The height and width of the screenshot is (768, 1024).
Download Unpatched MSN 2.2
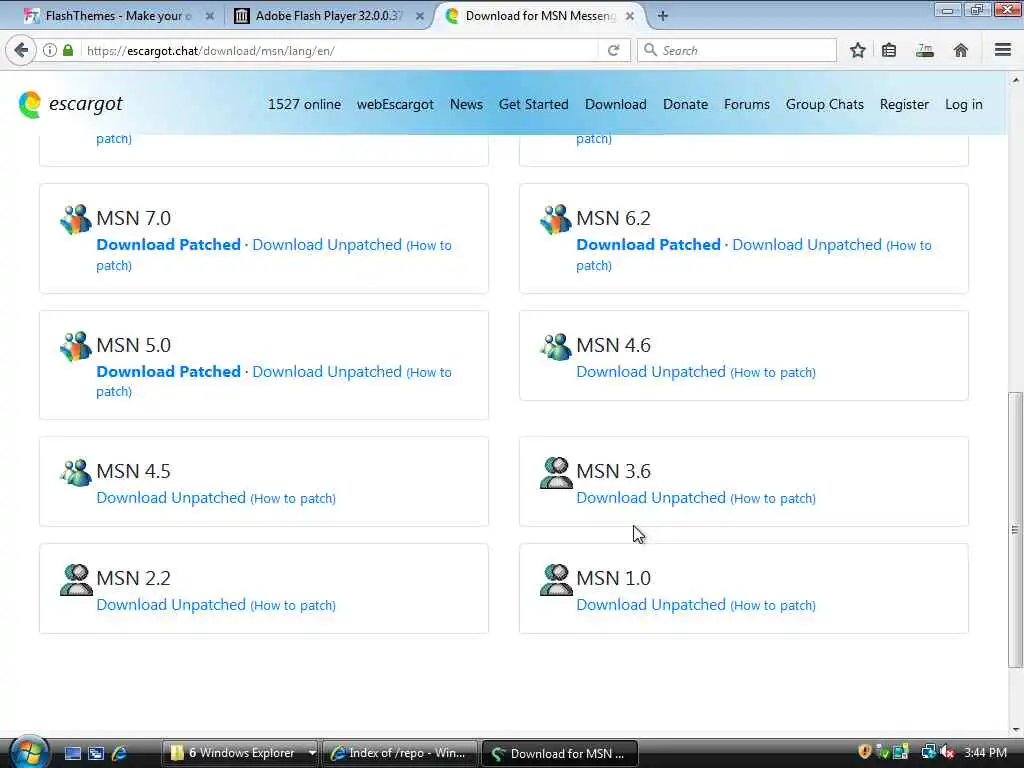pyautogui.click(x=171, y=604)
